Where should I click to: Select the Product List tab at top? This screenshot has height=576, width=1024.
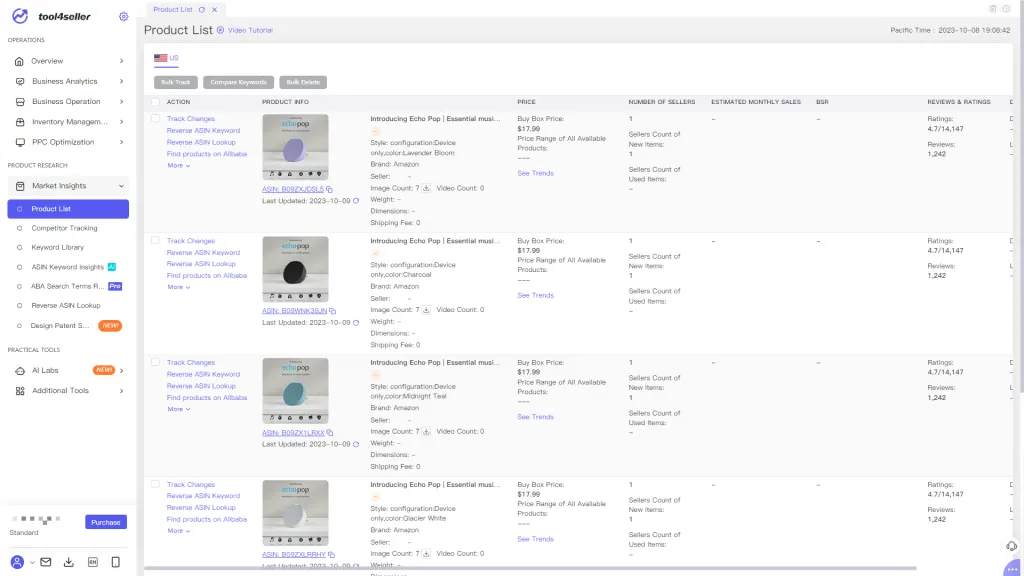click(x=175, y=8)
